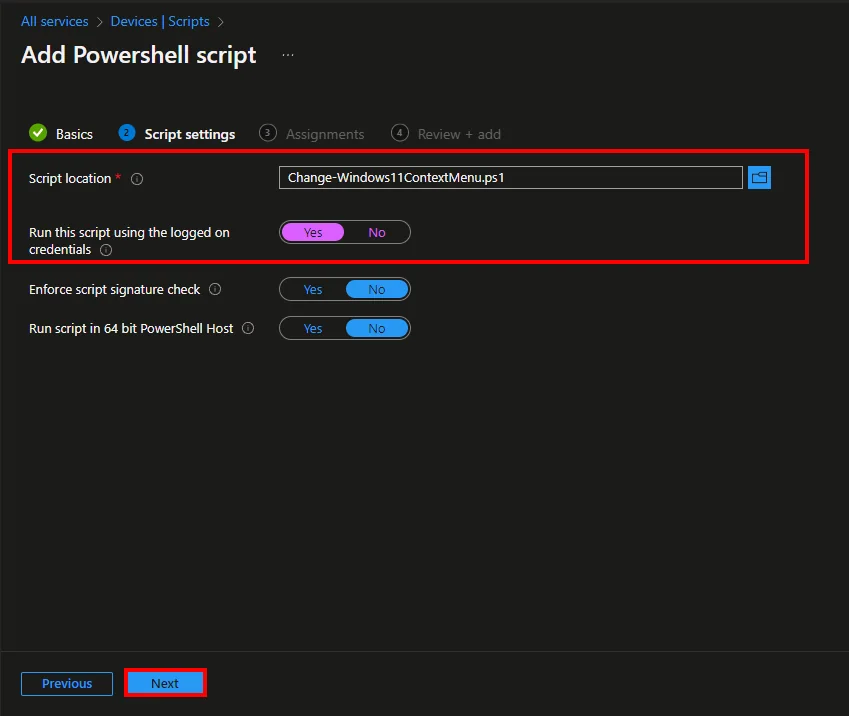Image resolution: width=849 pixels, height=716 pixels.
Task: Set logged on credentials to No
Action: [377, 232]
